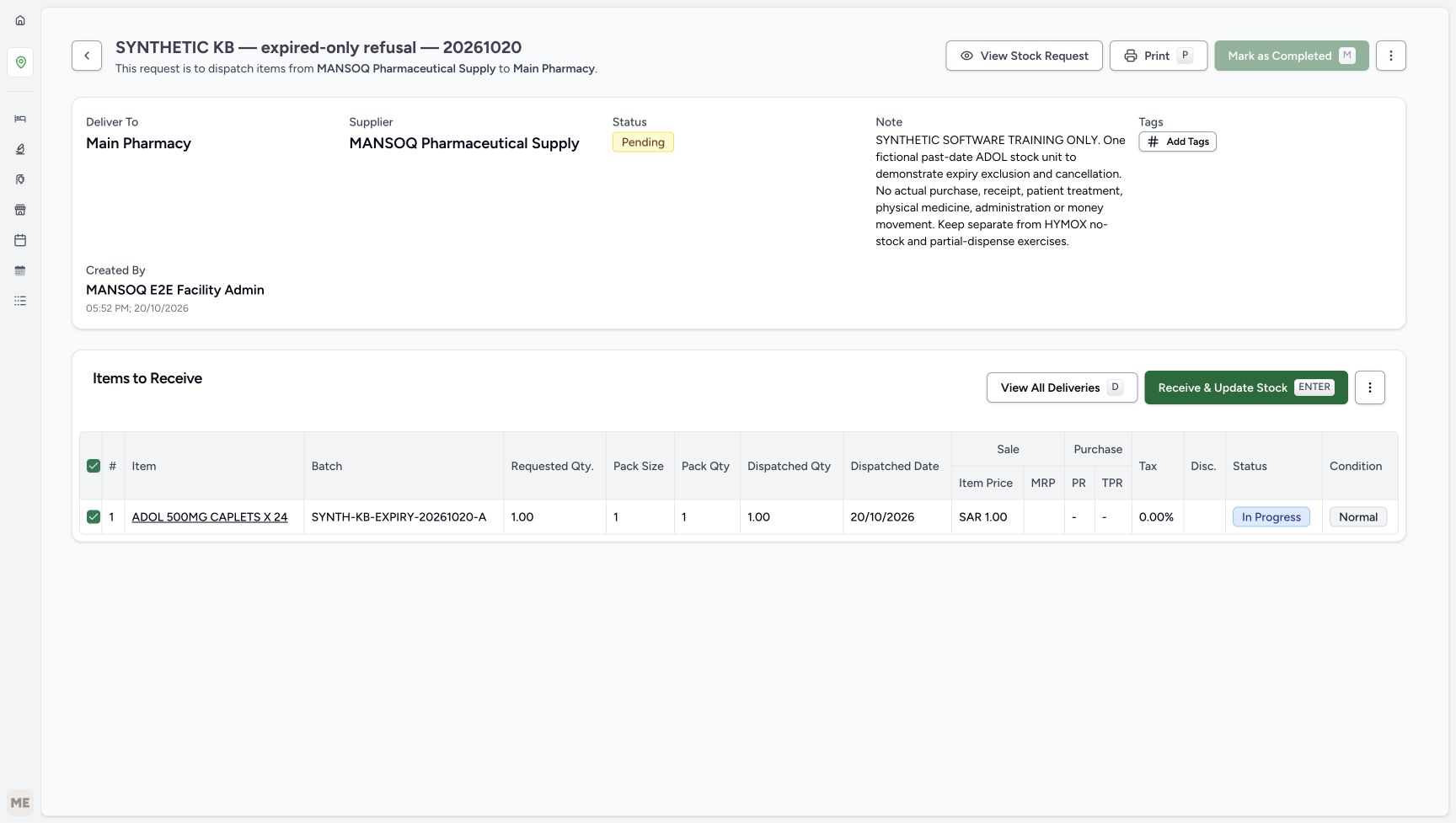Click the Print button
This screenshot has width=1456, height=823.
point(1159,56)
